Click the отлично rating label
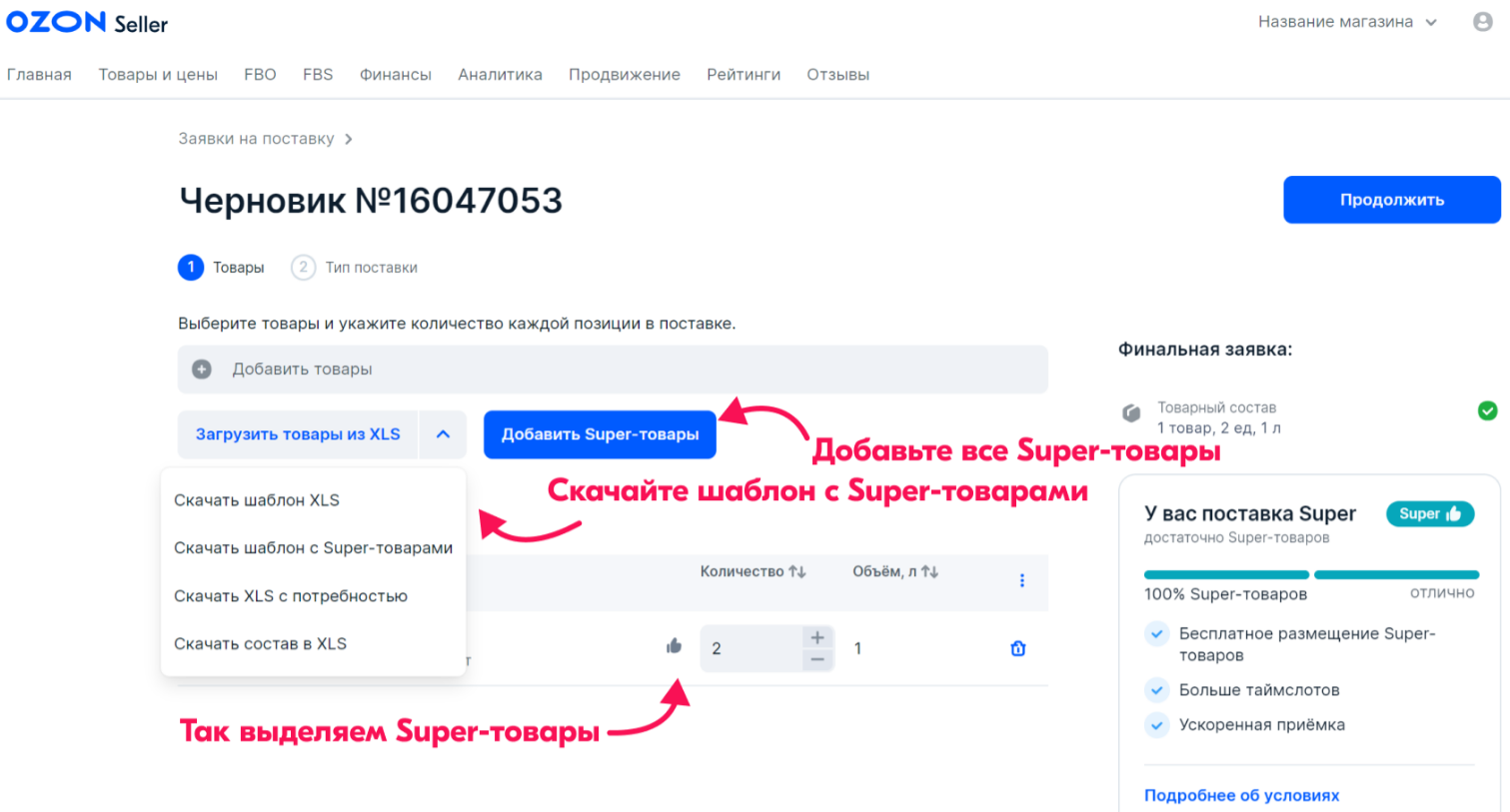The width and height of the screenshot is (1510, 812). (x=1442, y=592)
